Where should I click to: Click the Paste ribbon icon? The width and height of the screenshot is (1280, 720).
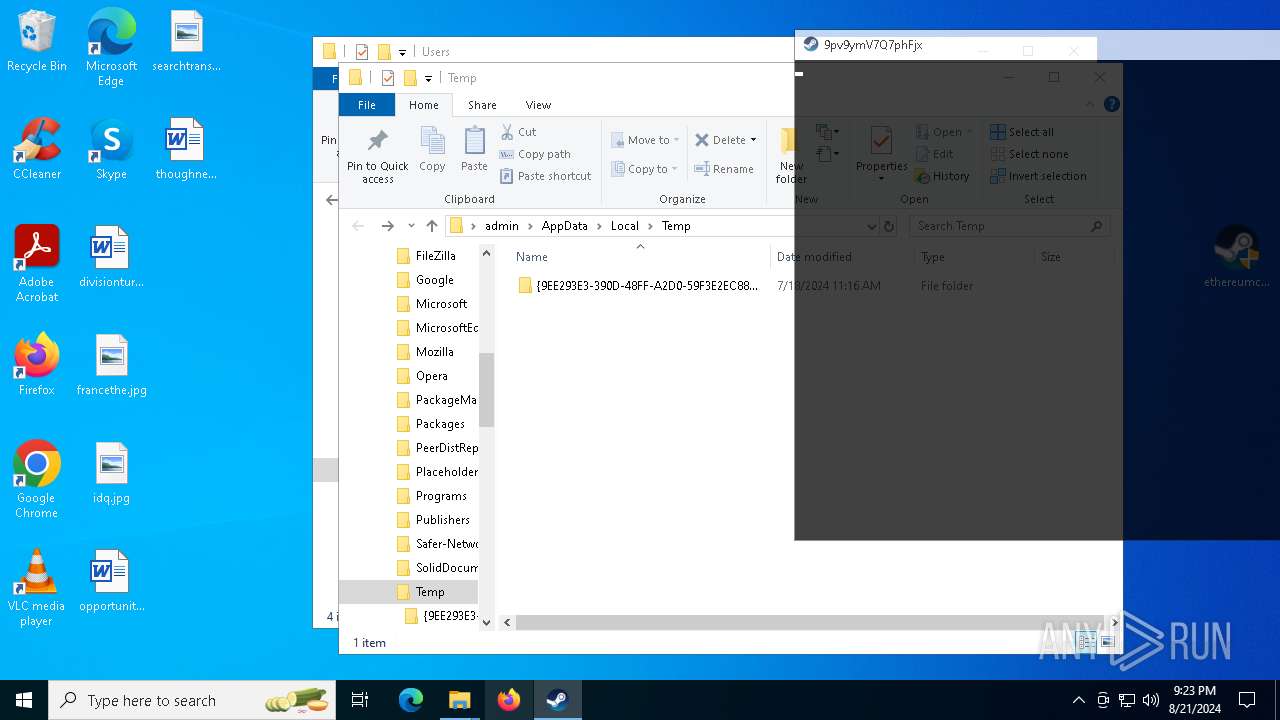click(474, 150)
